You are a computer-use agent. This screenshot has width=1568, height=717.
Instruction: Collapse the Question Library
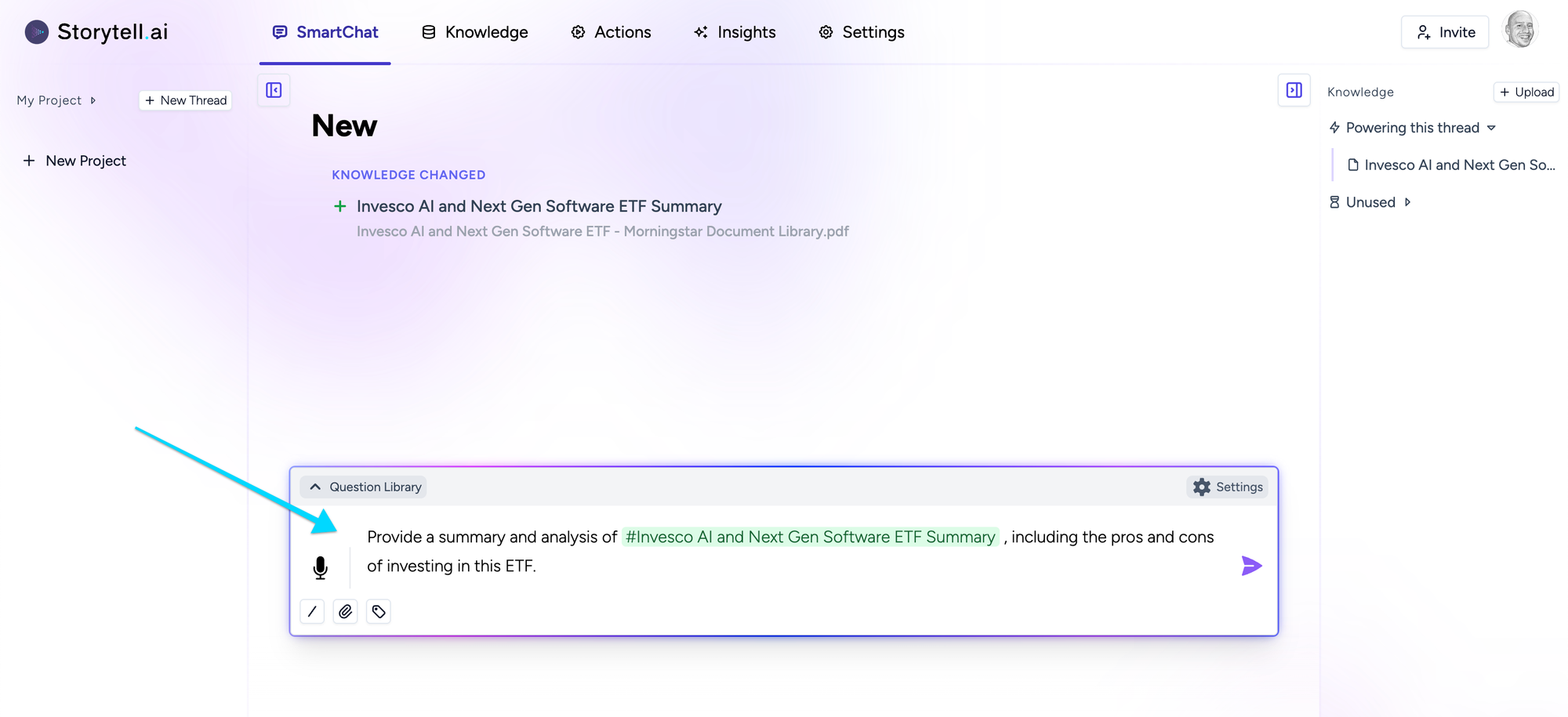pyautogui.click(x=364, y=487)
